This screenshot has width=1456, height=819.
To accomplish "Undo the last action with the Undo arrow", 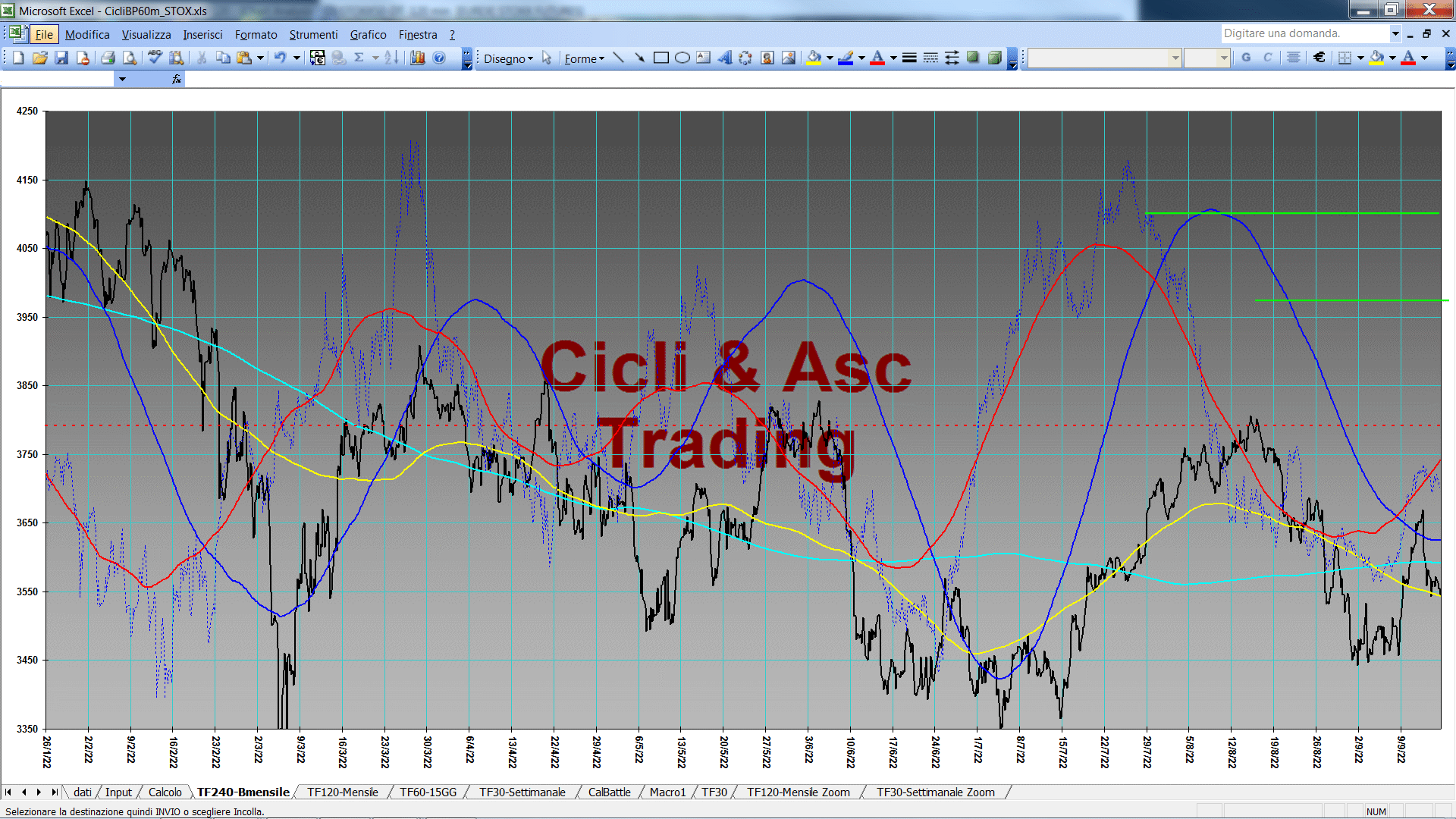I will [x=280, y=58].
